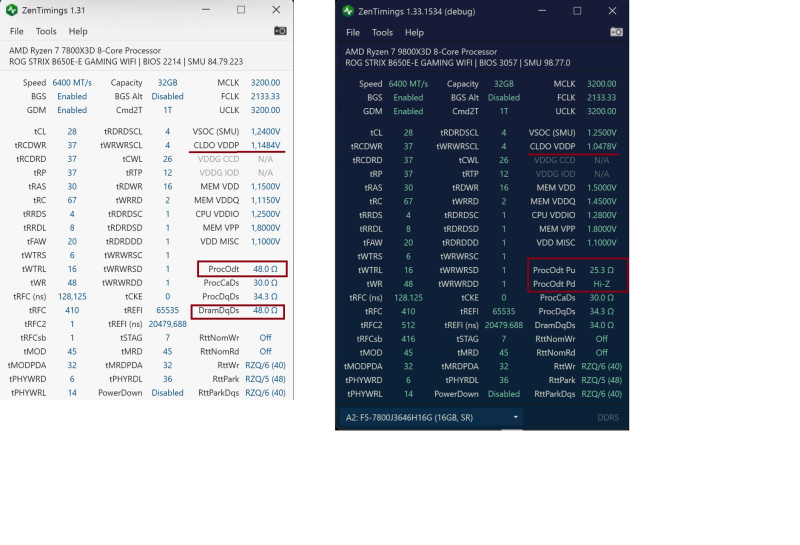Minimize the ZenTimings 1.31 window

click(x=206, y=10)
